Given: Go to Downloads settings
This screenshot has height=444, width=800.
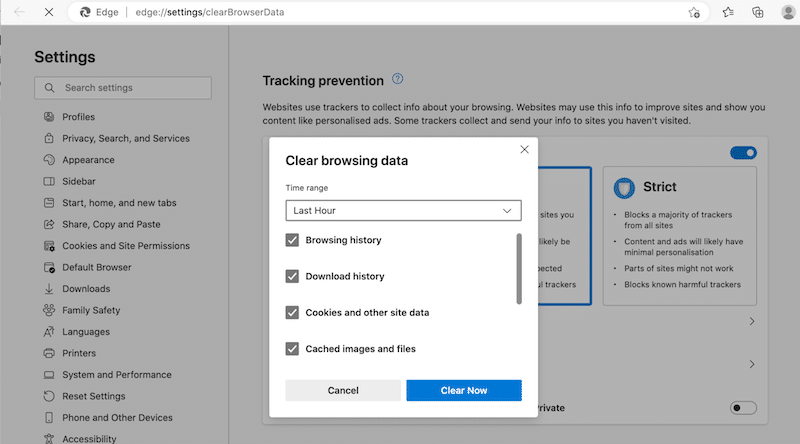Looking at the screenshot, I should coord(86,289).
